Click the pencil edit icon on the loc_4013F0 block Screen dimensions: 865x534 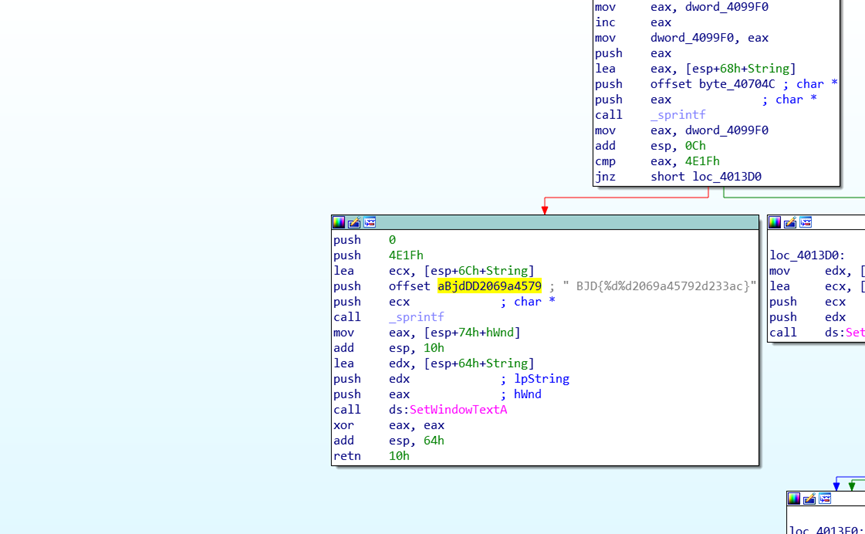tap(809, 499)
